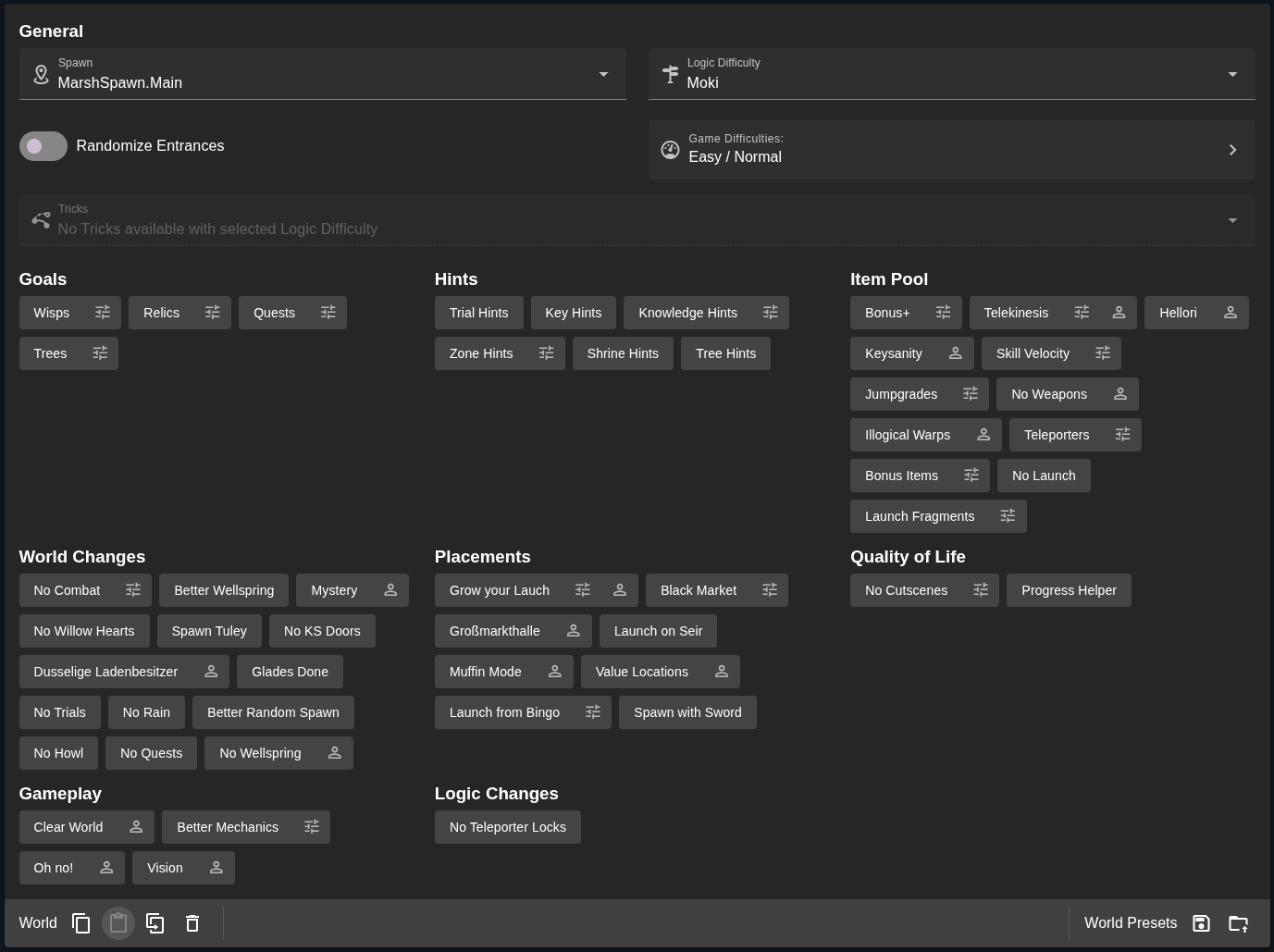Click person icon on Dusselige Ladenbesitzer chip

(x=211, y=672)
